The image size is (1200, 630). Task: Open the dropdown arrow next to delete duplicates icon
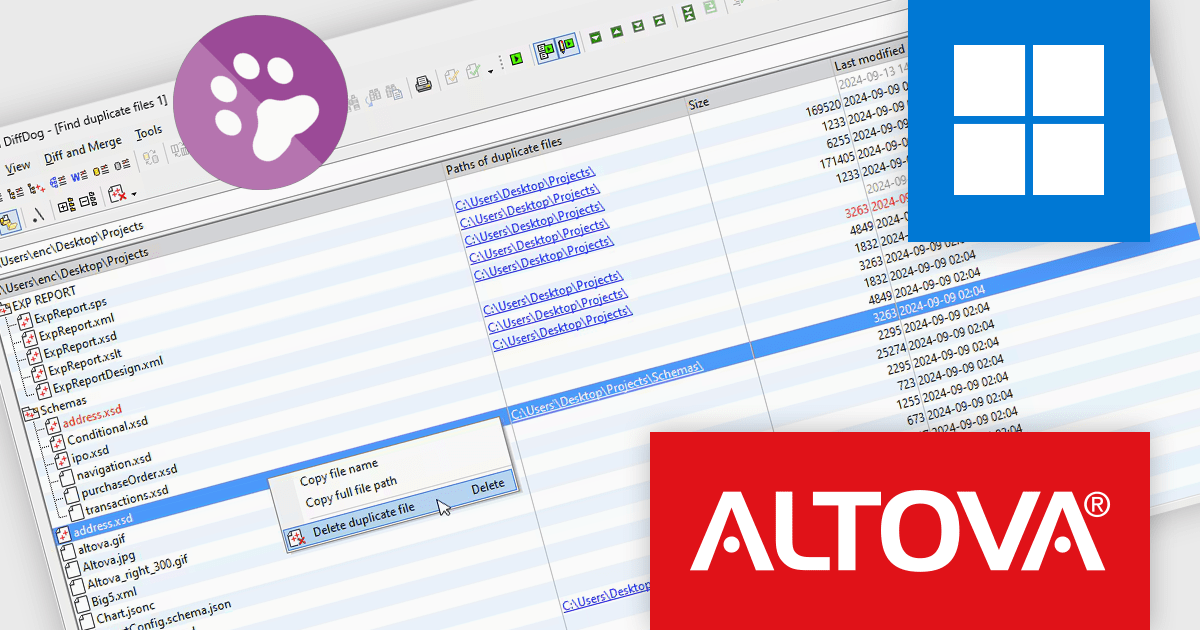(134, 192)
